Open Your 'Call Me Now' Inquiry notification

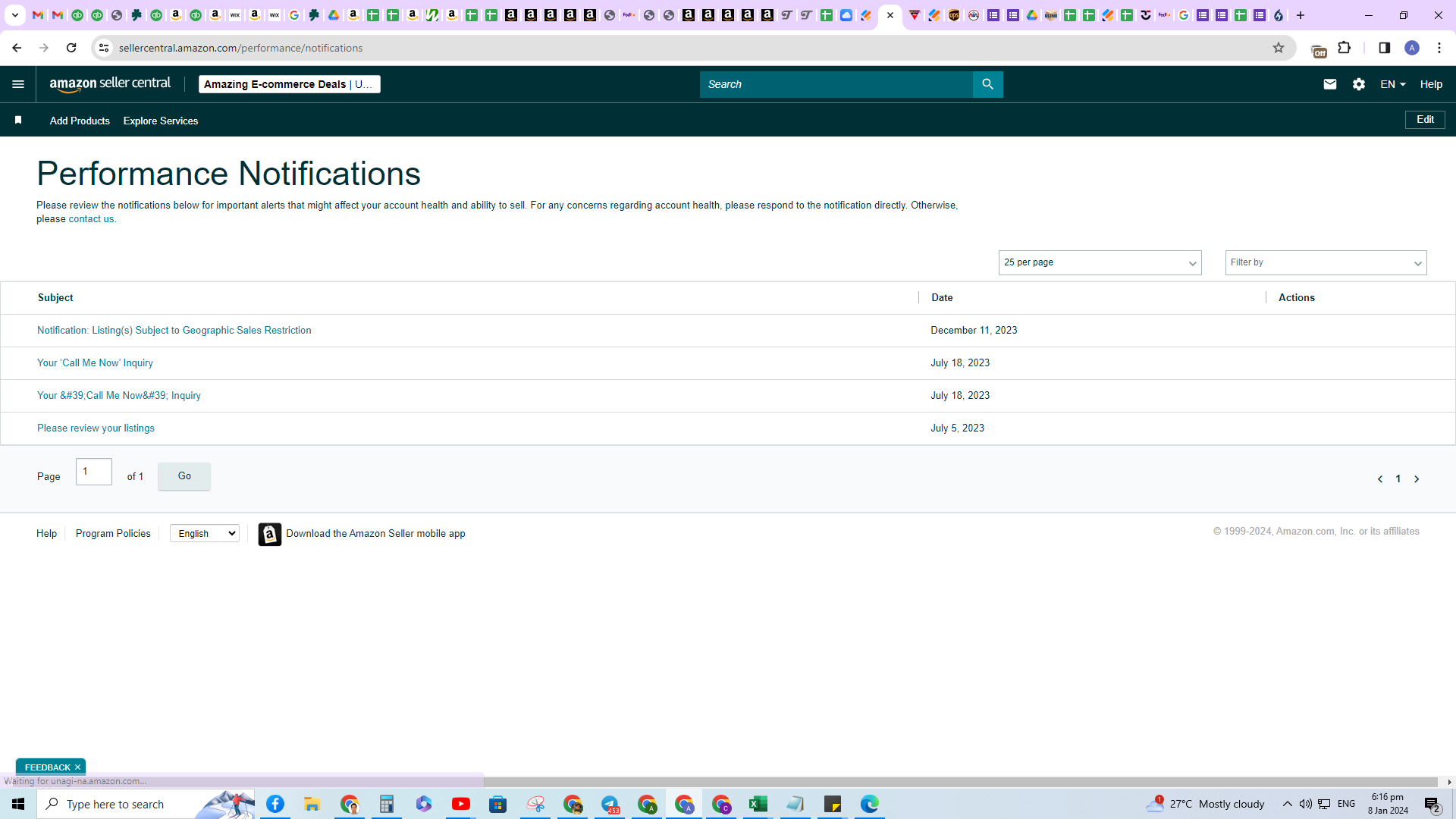(95, 363)
